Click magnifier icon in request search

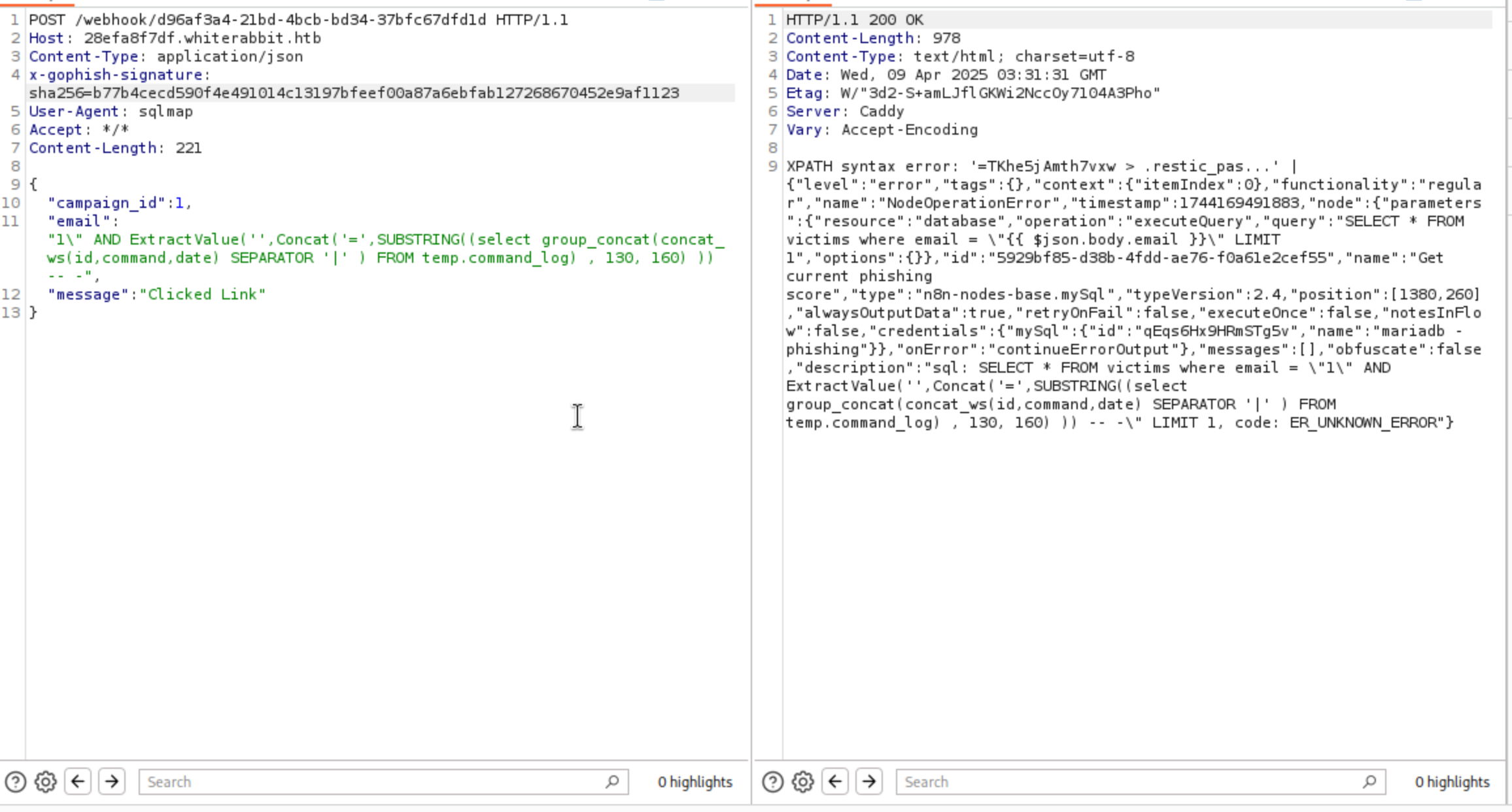click(x=612, y=781)
